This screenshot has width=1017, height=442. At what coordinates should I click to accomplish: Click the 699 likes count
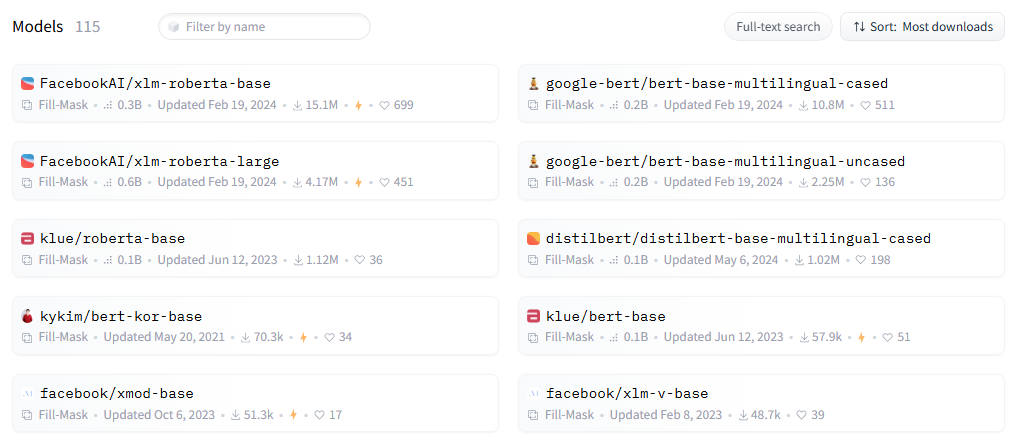click(403, 105)
